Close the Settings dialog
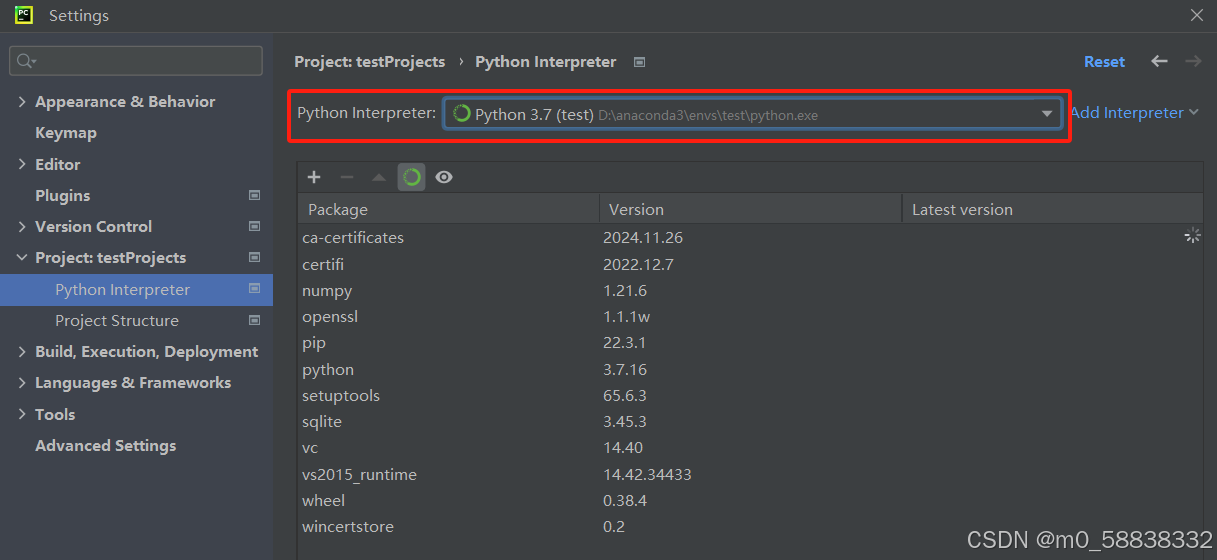Image resolution: width=1217 pixels, height=560 pixels. click(1196, 15)
